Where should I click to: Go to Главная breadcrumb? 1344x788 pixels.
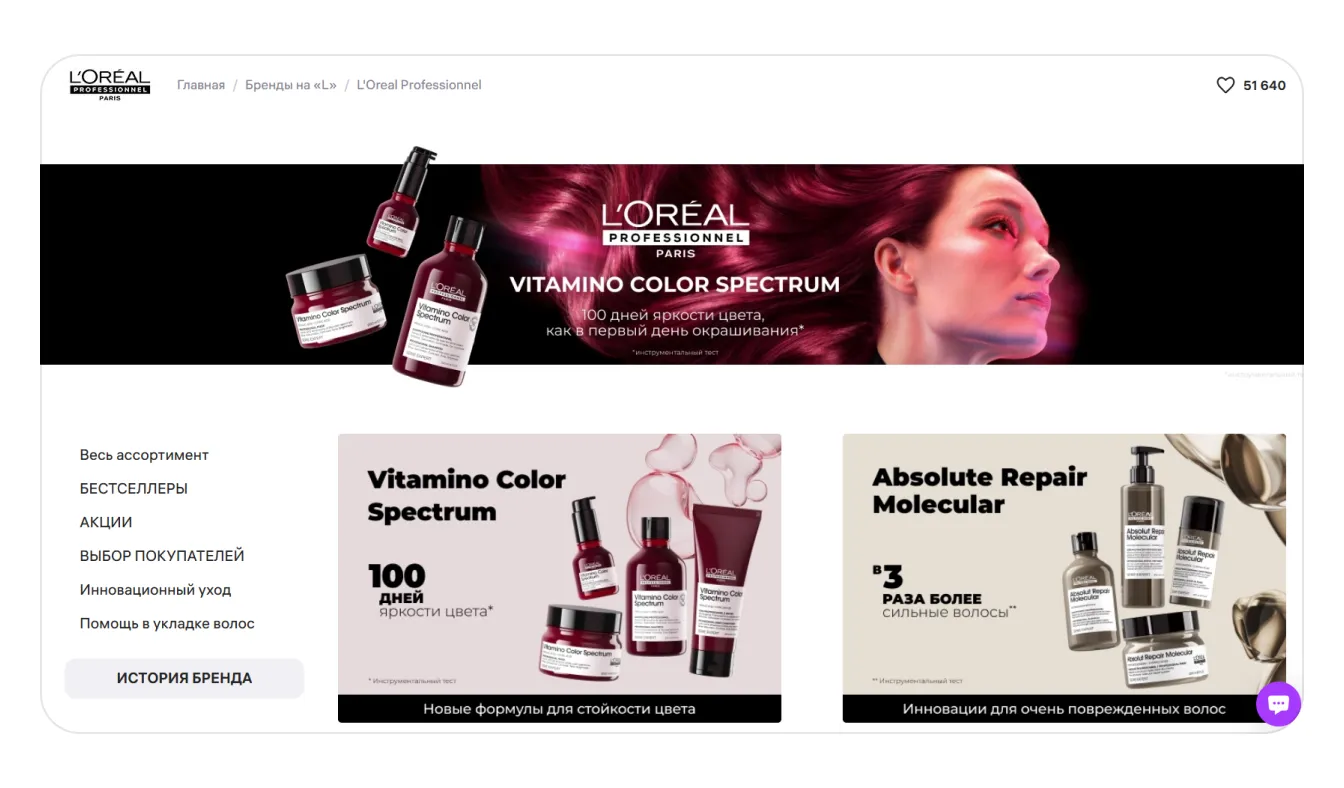click(x=201, y=86)
